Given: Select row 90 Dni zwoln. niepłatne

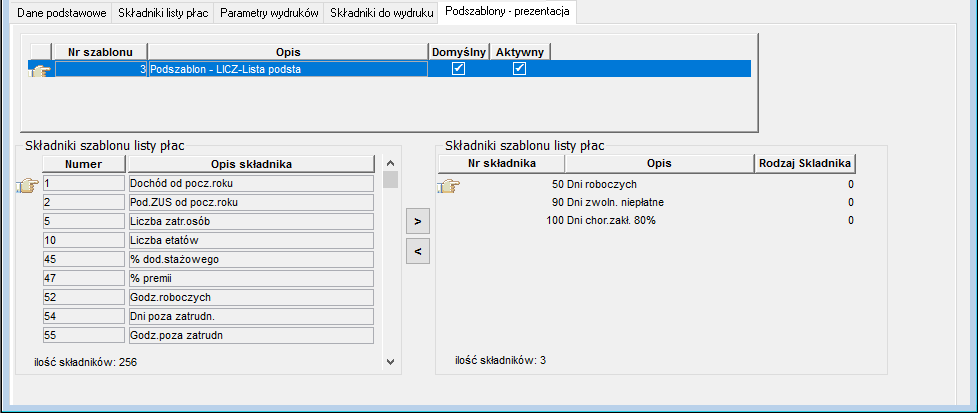Looking at the screenshot, I should (x=647, y=203).
